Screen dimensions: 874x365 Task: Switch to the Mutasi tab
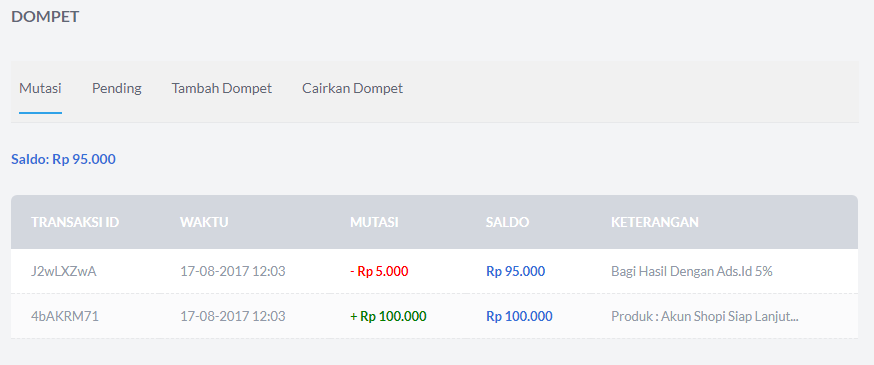[x=40, y=88]
